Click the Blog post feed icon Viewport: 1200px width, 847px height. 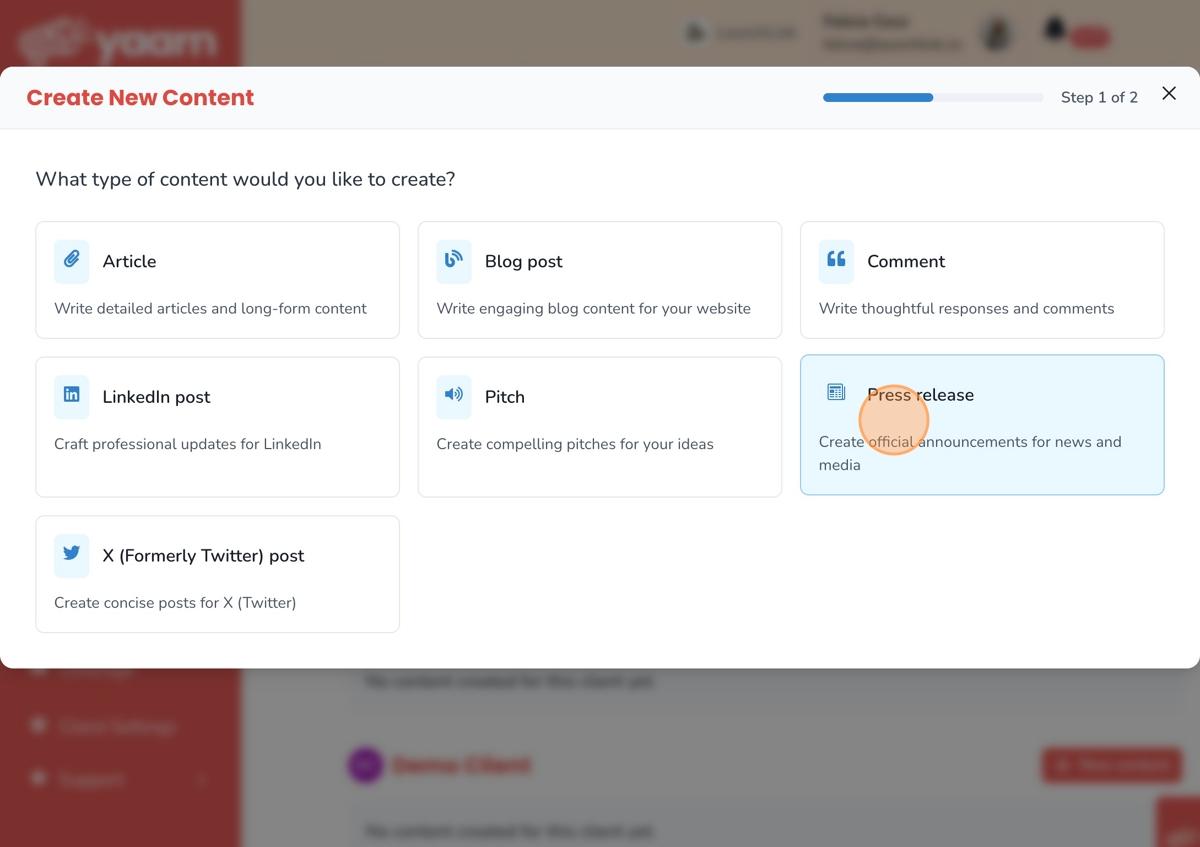(x=454, y=260)
